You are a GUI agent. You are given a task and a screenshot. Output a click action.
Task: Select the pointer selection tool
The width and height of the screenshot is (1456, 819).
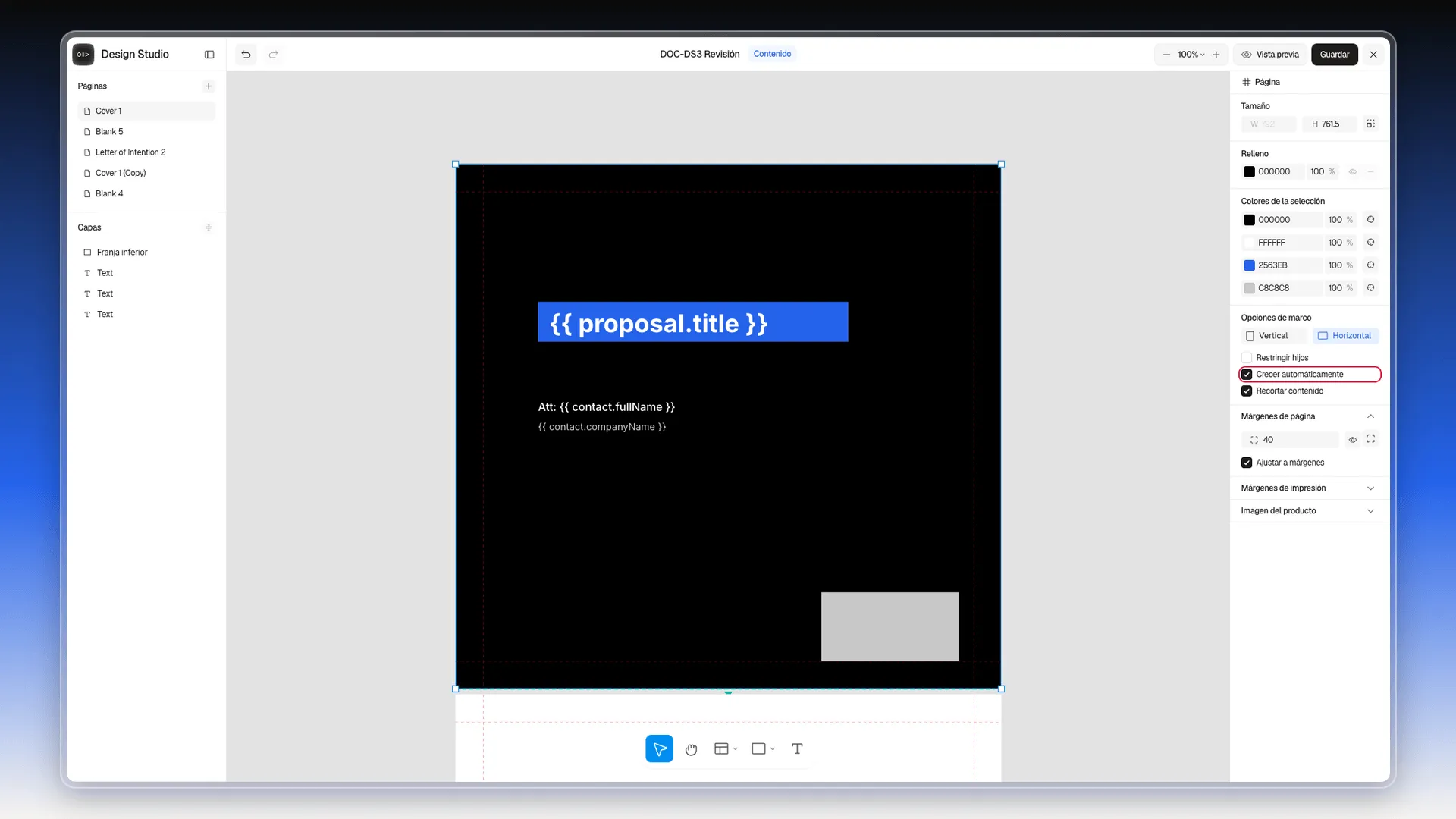click(659, 749)
